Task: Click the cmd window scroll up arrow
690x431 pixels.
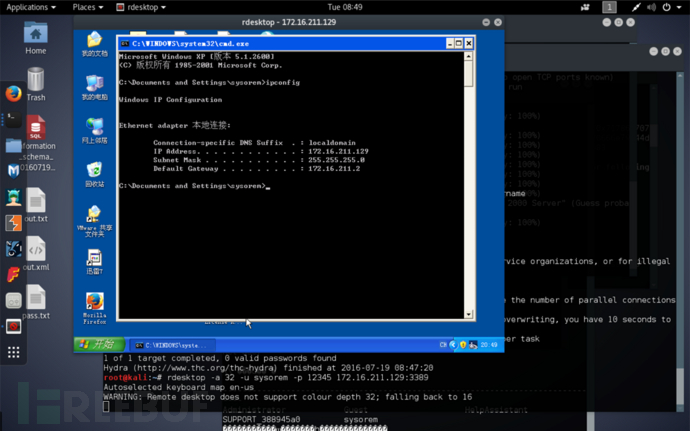Action: tap(469, 56)
